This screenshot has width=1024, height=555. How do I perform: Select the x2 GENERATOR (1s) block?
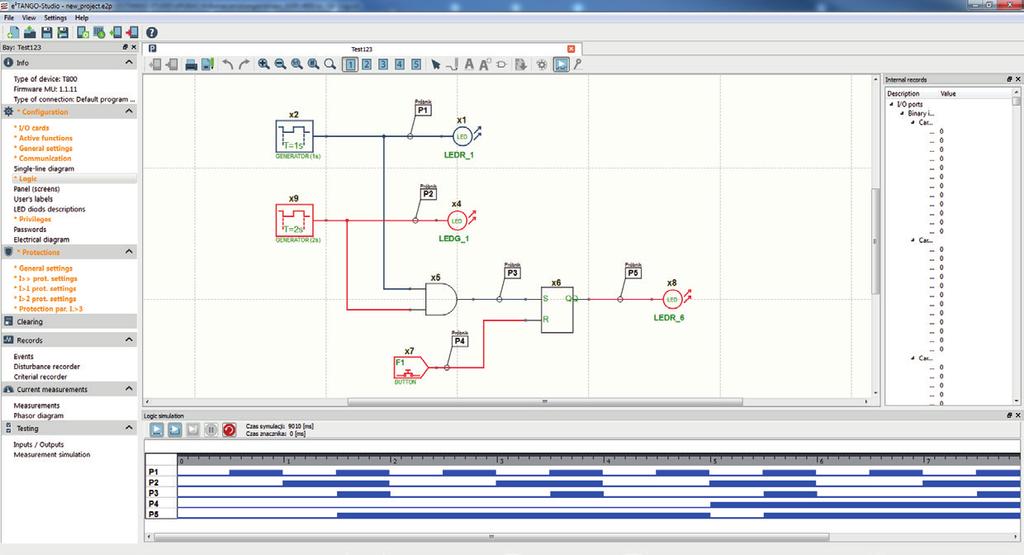point(294,136)
